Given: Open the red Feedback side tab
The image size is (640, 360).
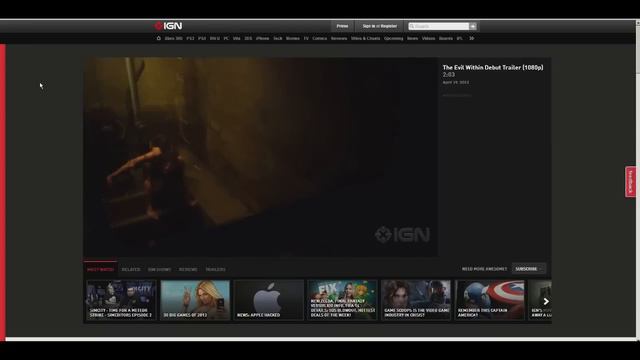Looking at the screenshot, I should pos(631,182).
